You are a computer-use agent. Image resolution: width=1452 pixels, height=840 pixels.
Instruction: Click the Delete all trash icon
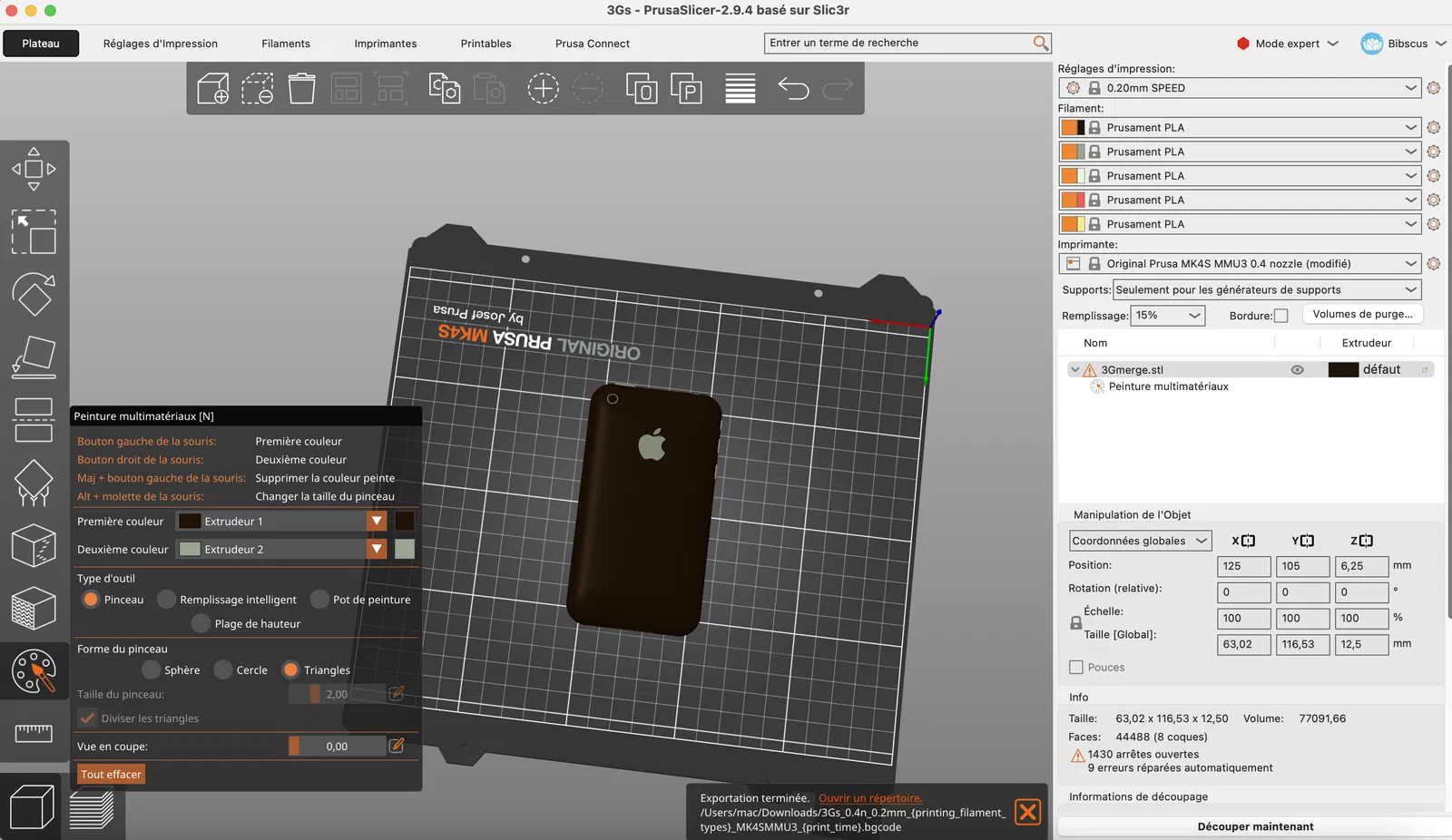301,89
